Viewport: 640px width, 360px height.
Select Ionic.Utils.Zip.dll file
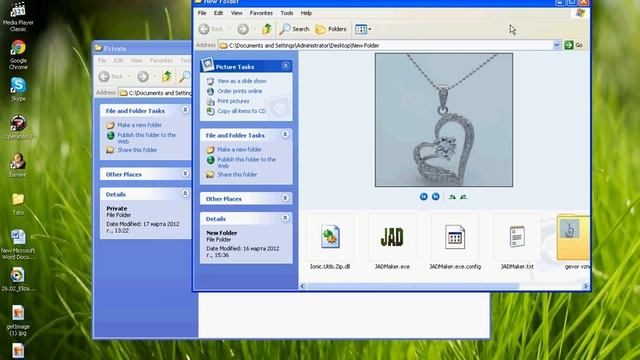click(x=330, y=243)
